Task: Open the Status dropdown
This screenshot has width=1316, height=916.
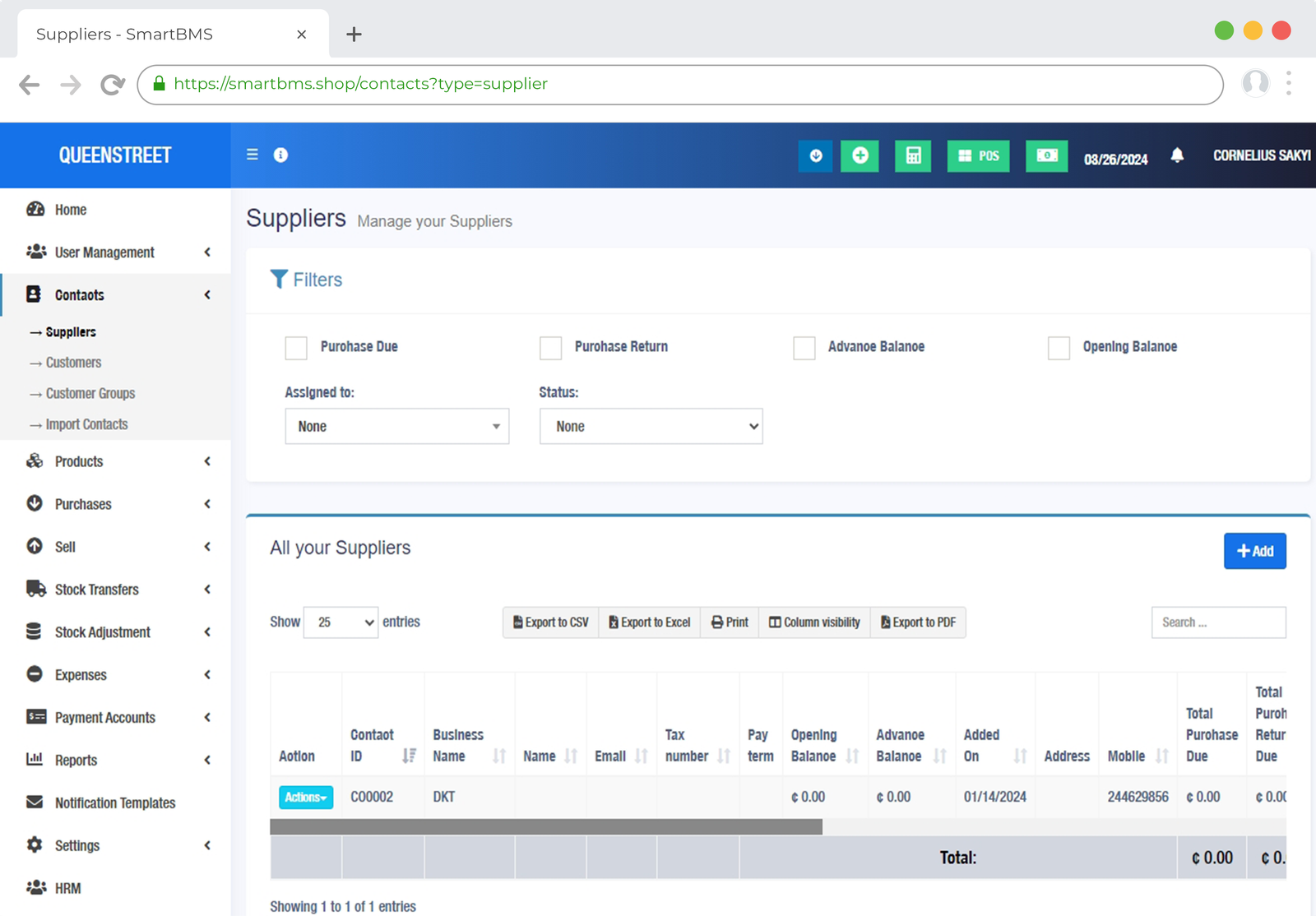Action: point(651,426)
